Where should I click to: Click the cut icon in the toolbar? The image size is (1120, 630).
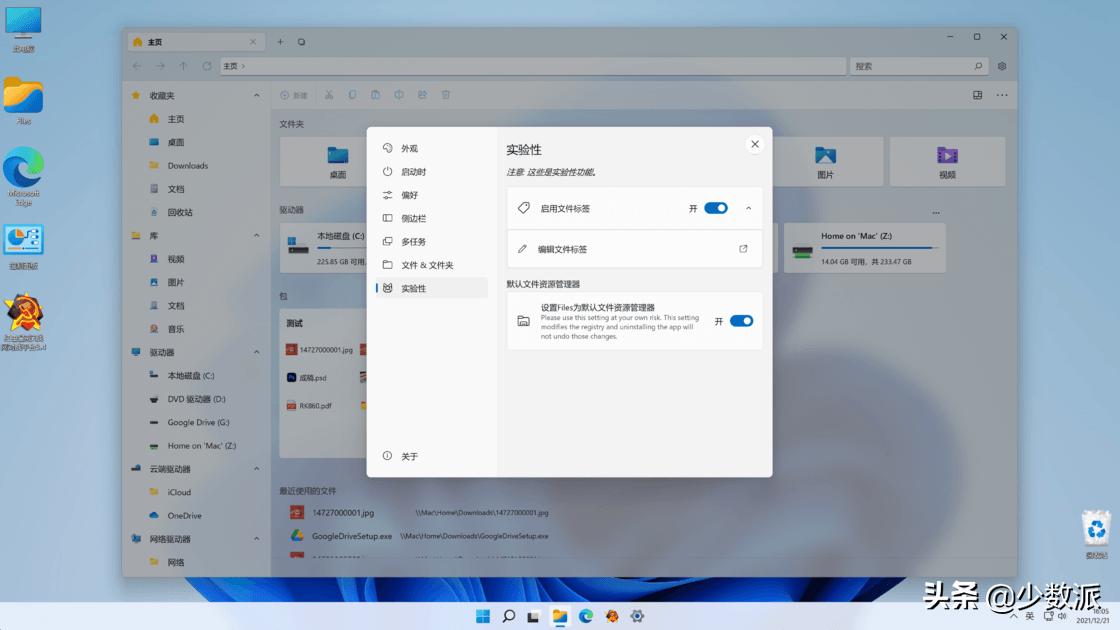pyautogui.click(x=327, y=94)
